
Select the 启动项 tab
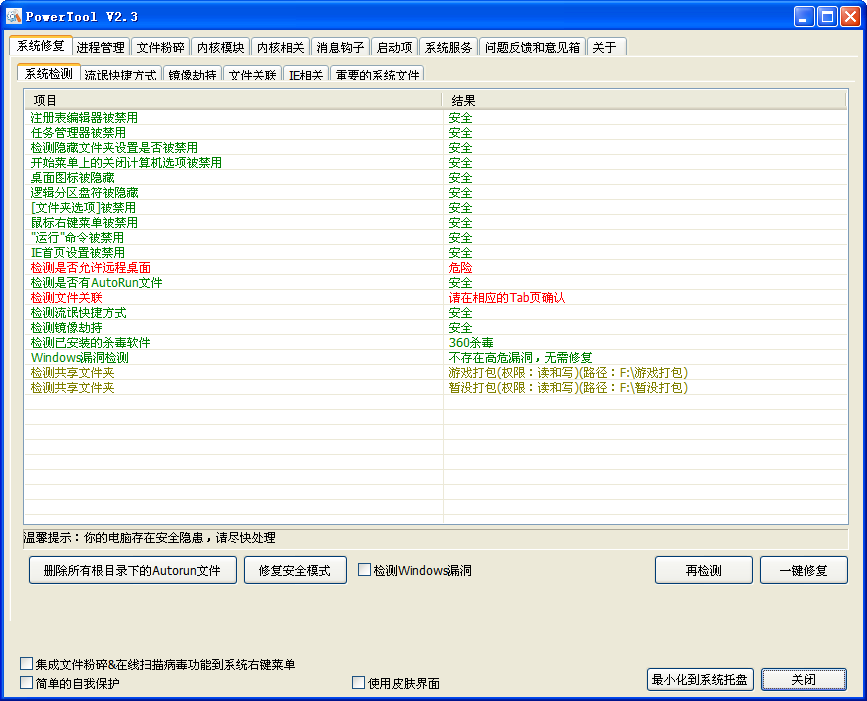[x=394, y=47]
